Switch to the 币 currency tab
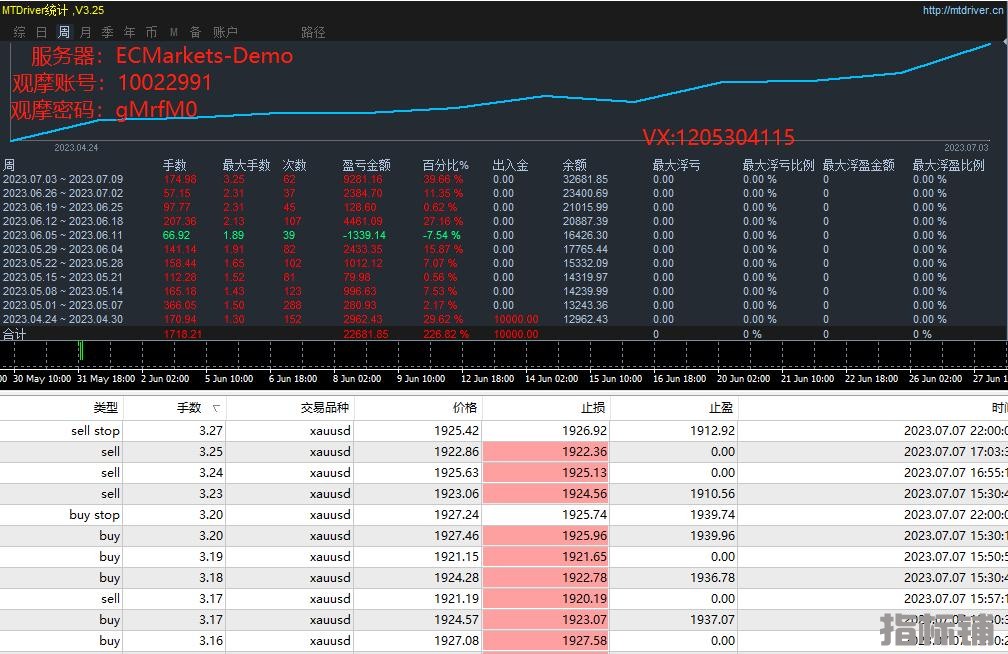 (151, 32)
